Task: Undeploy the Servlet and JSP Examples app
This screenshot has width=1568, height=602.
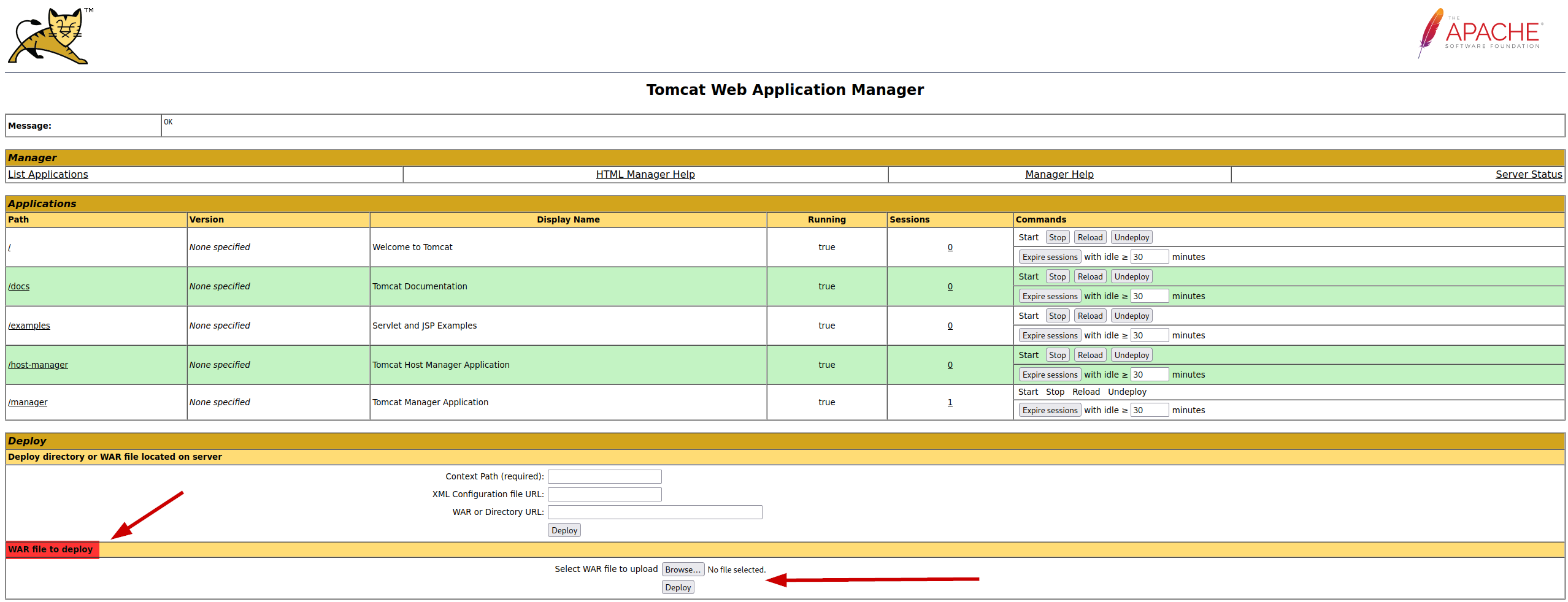Action: coord(1132,316)
